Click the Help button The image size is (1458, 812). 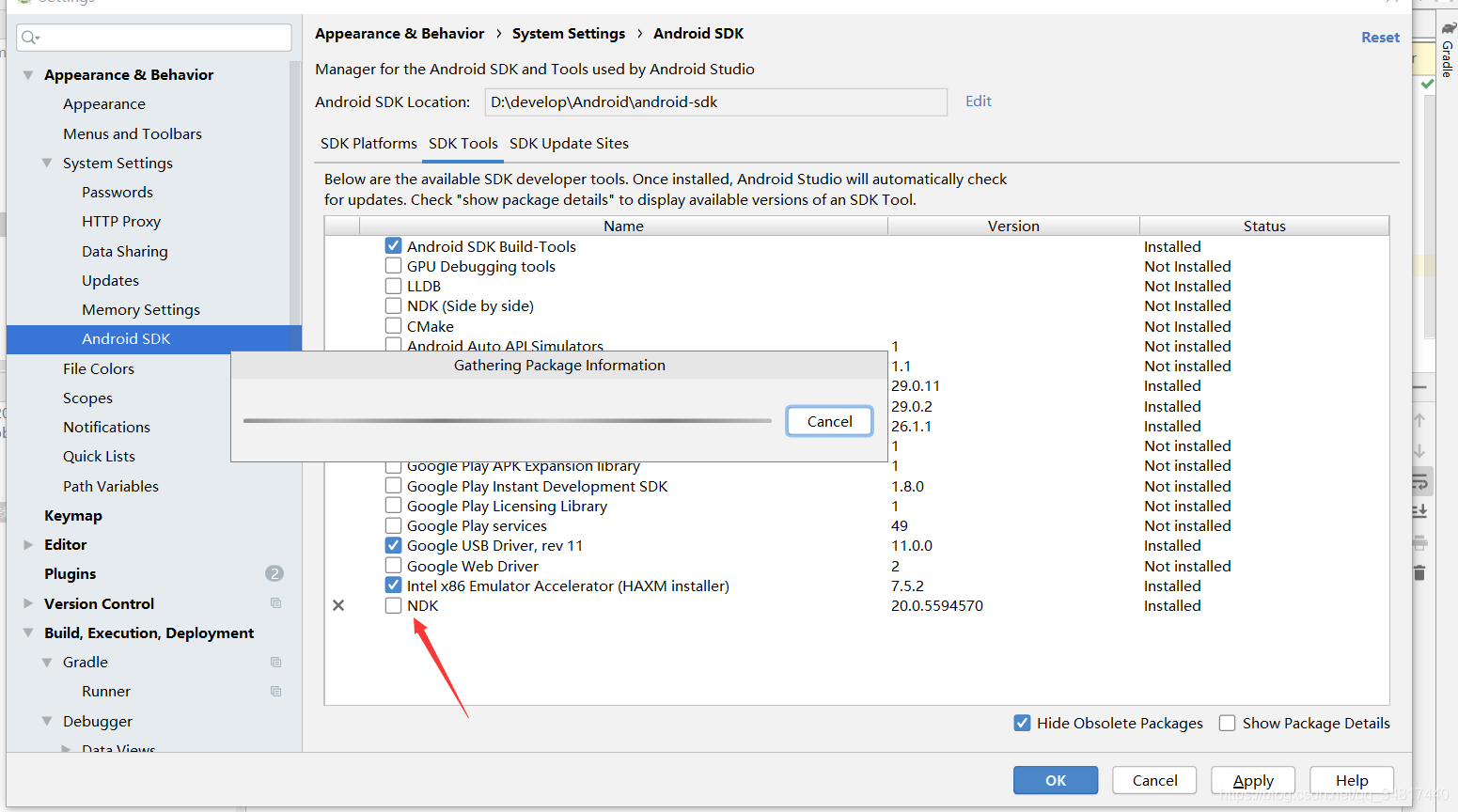(1352, 780)
